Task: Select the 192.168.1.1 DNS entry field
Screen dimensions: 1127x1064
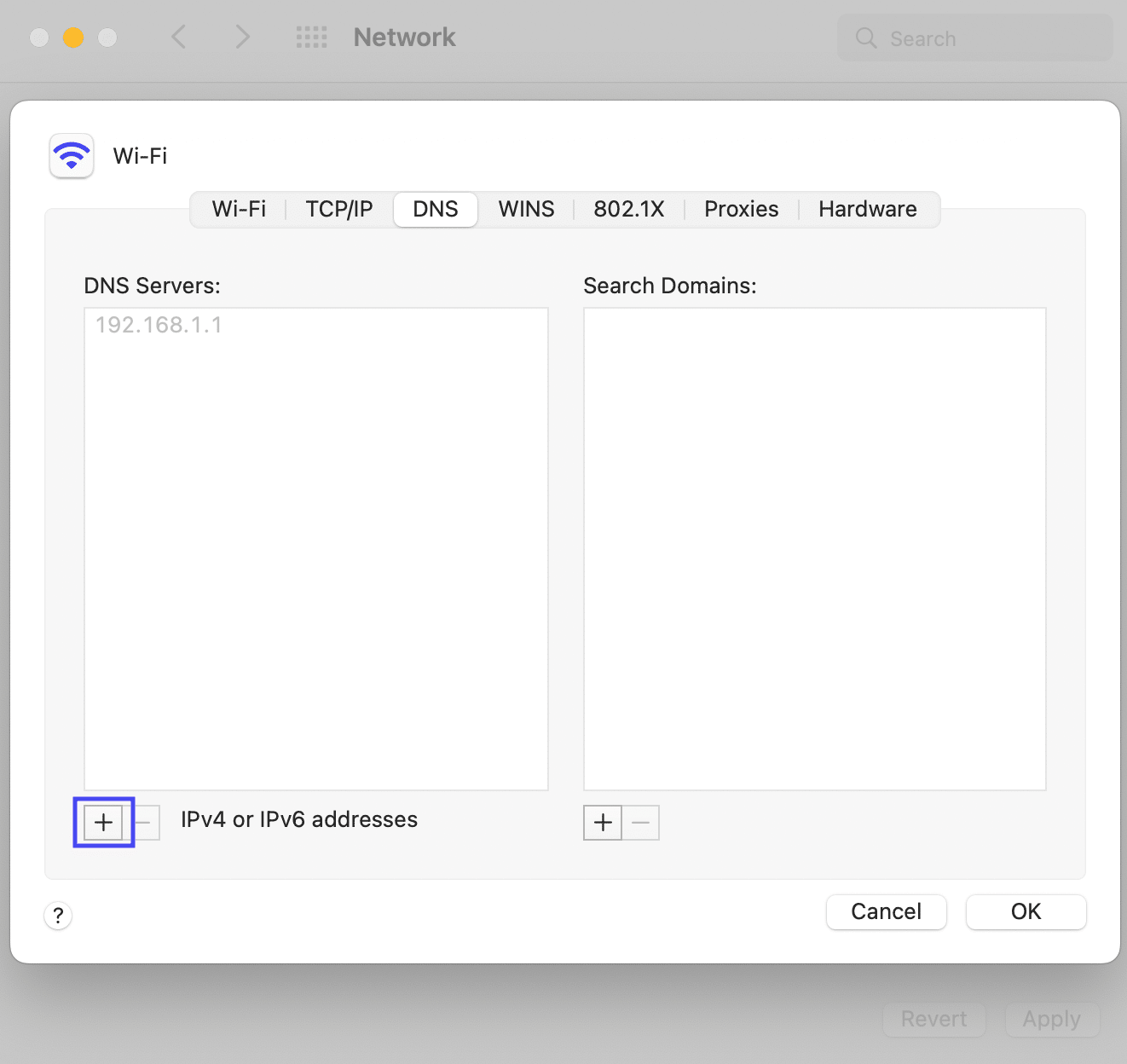Action: [x=158, y=325]
